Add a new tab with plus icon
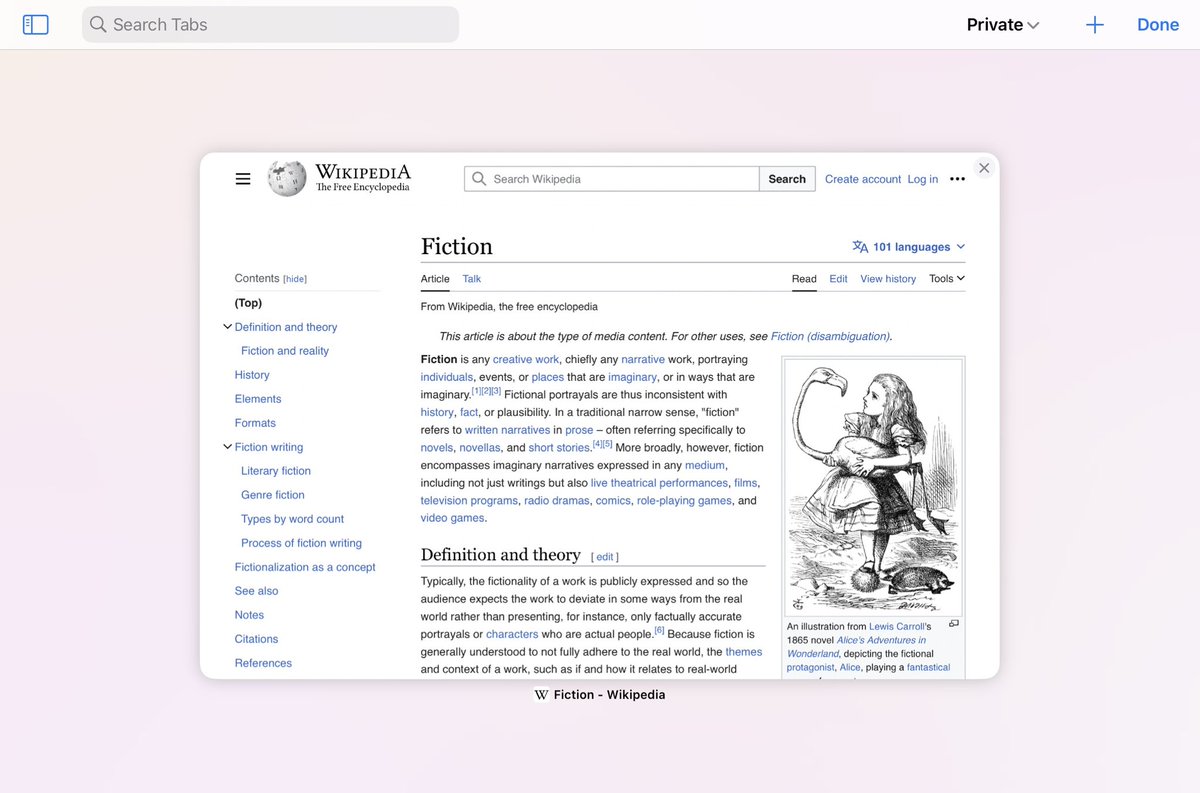The height and width of the screenshot is (793, 1200). (1095, 25)
